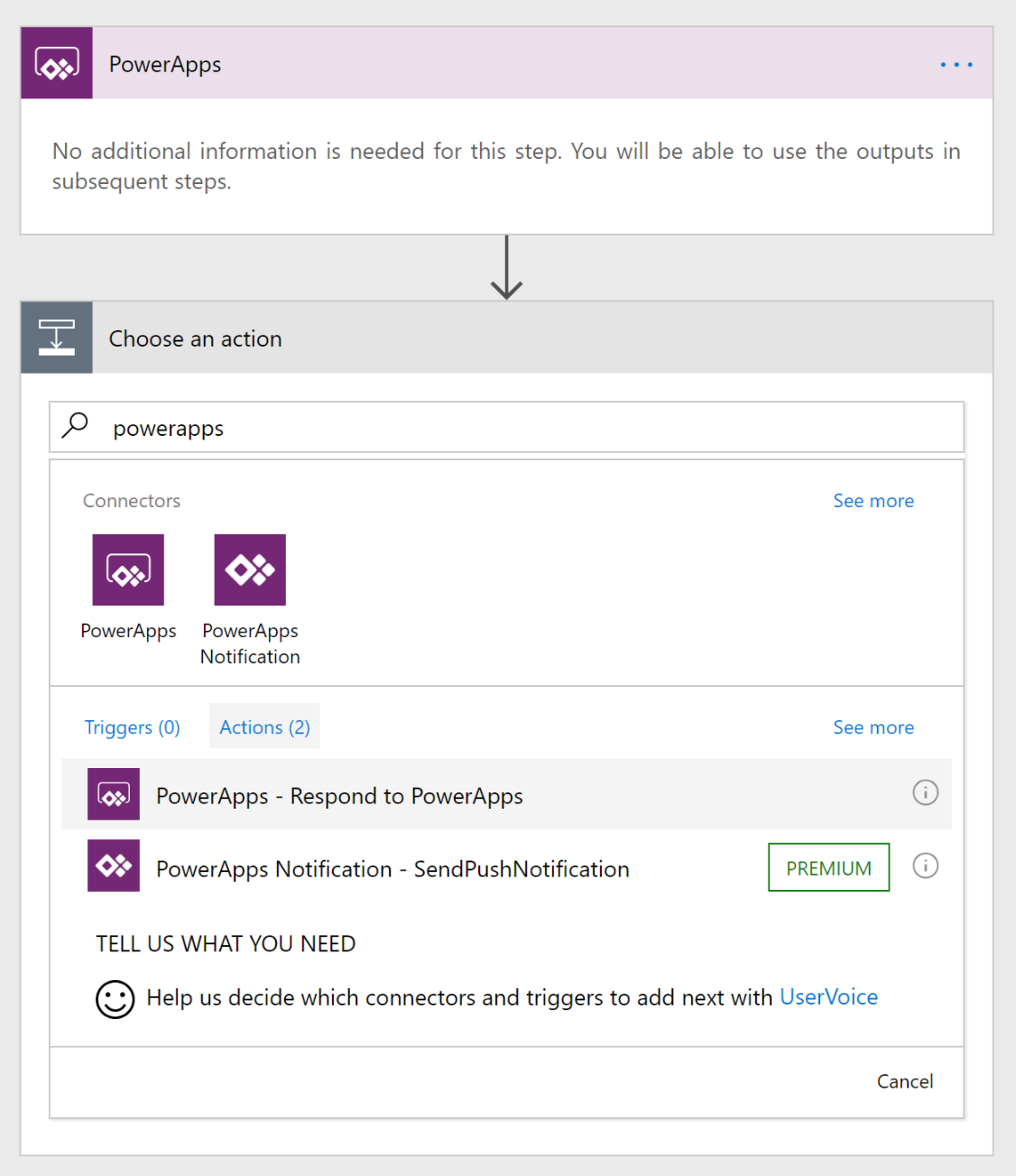Show info for SendPushNotification action
This screenshot has height=1176, width=1016.
[x=925, y=866]
